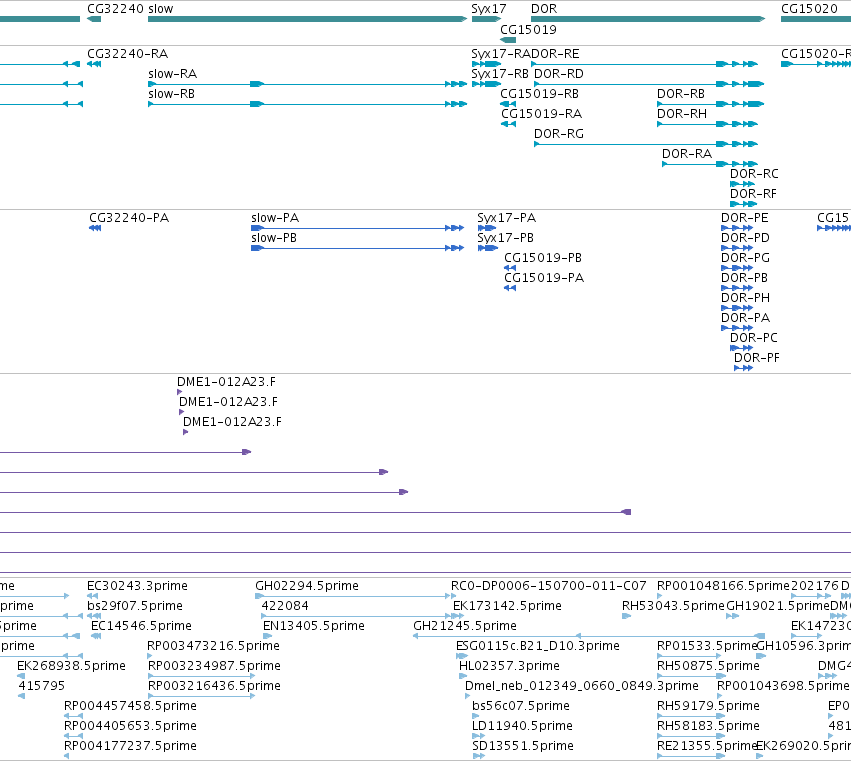The image size is (851, 761).
Task: Select protein CG15019-PB
Action: 510,268
